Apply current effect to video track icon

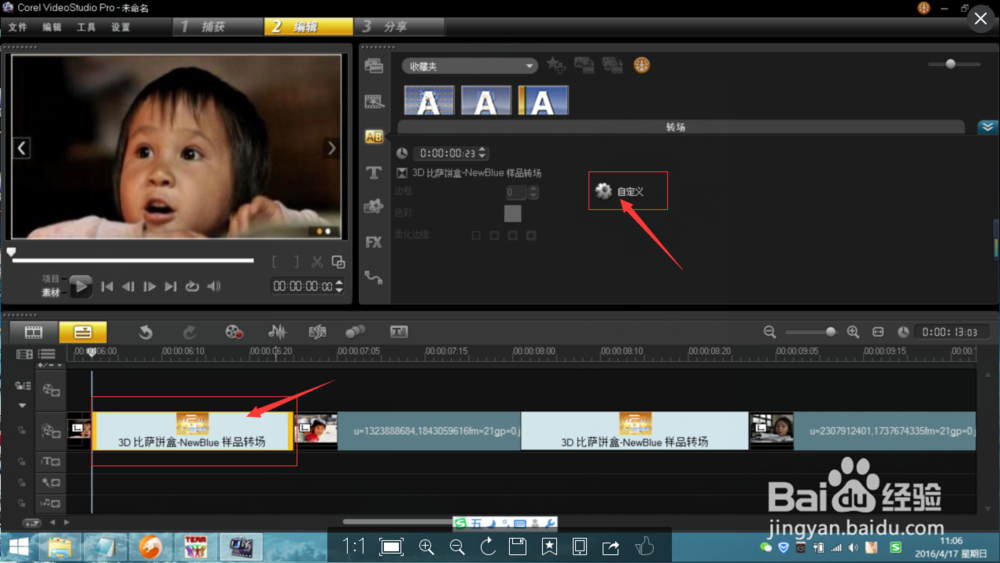584,65
